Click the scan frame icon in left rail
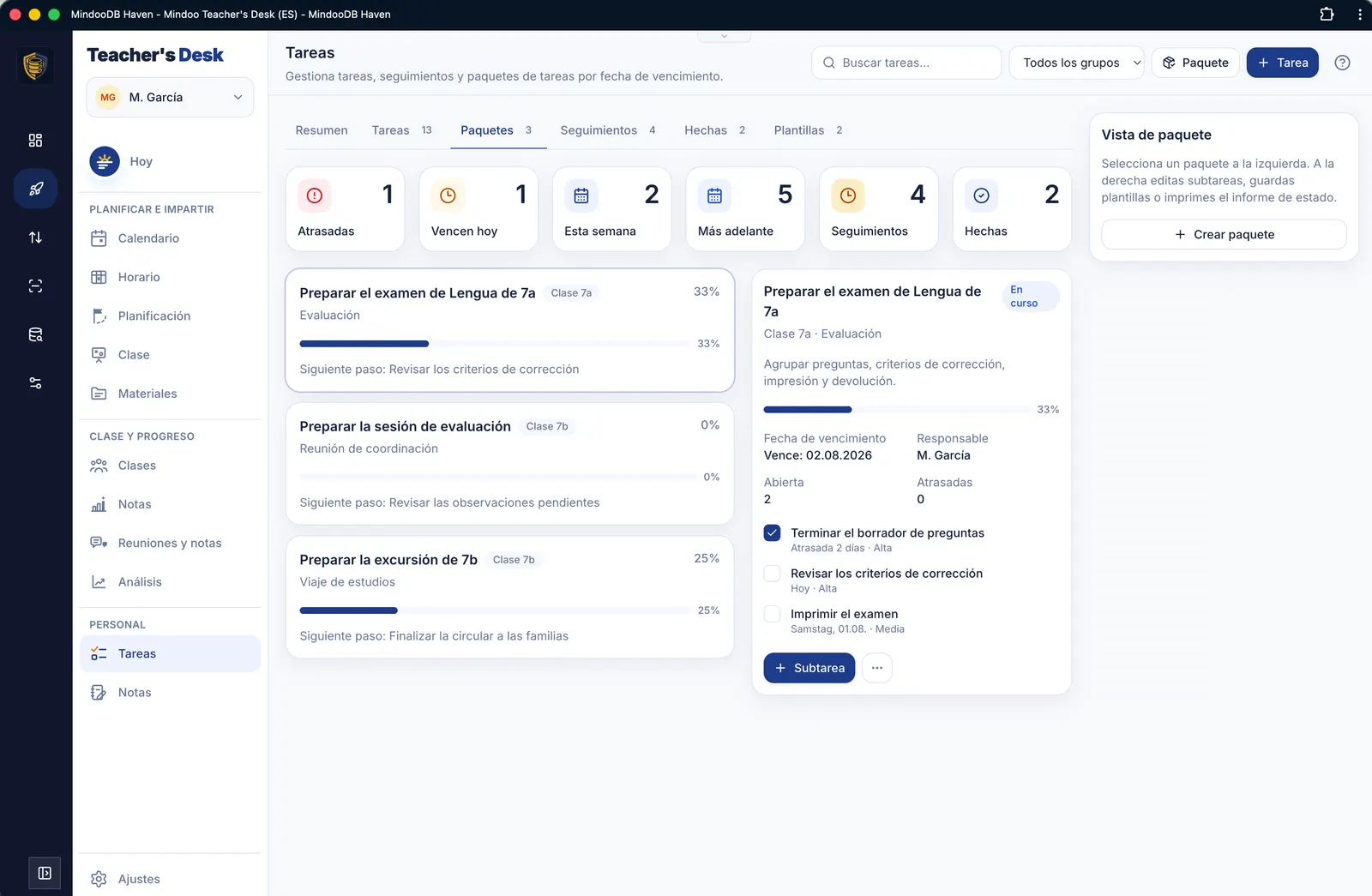This screenshot has height=896, width=1372. pos(35,286)
